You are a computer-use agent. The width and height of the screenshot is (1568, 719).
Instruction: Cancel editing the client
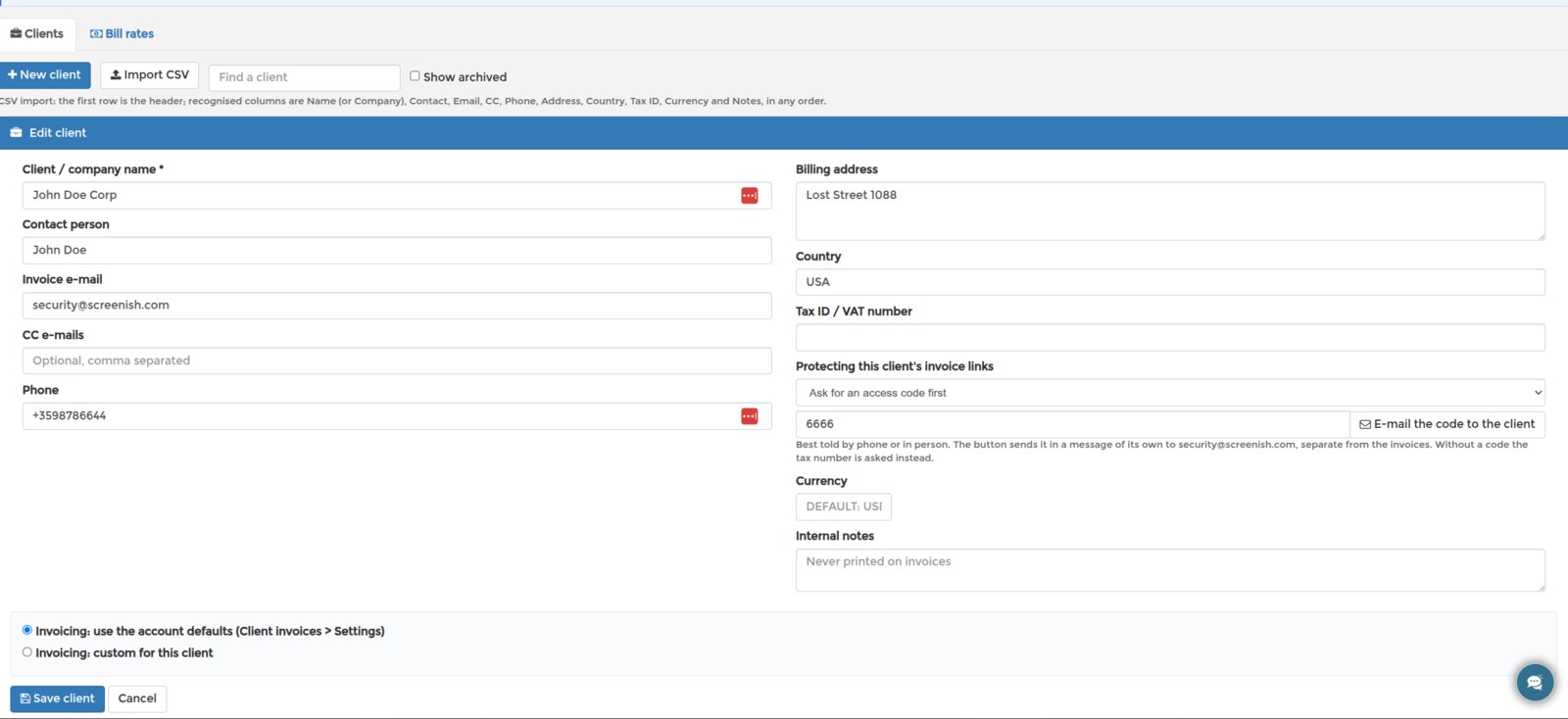(137, 698)
